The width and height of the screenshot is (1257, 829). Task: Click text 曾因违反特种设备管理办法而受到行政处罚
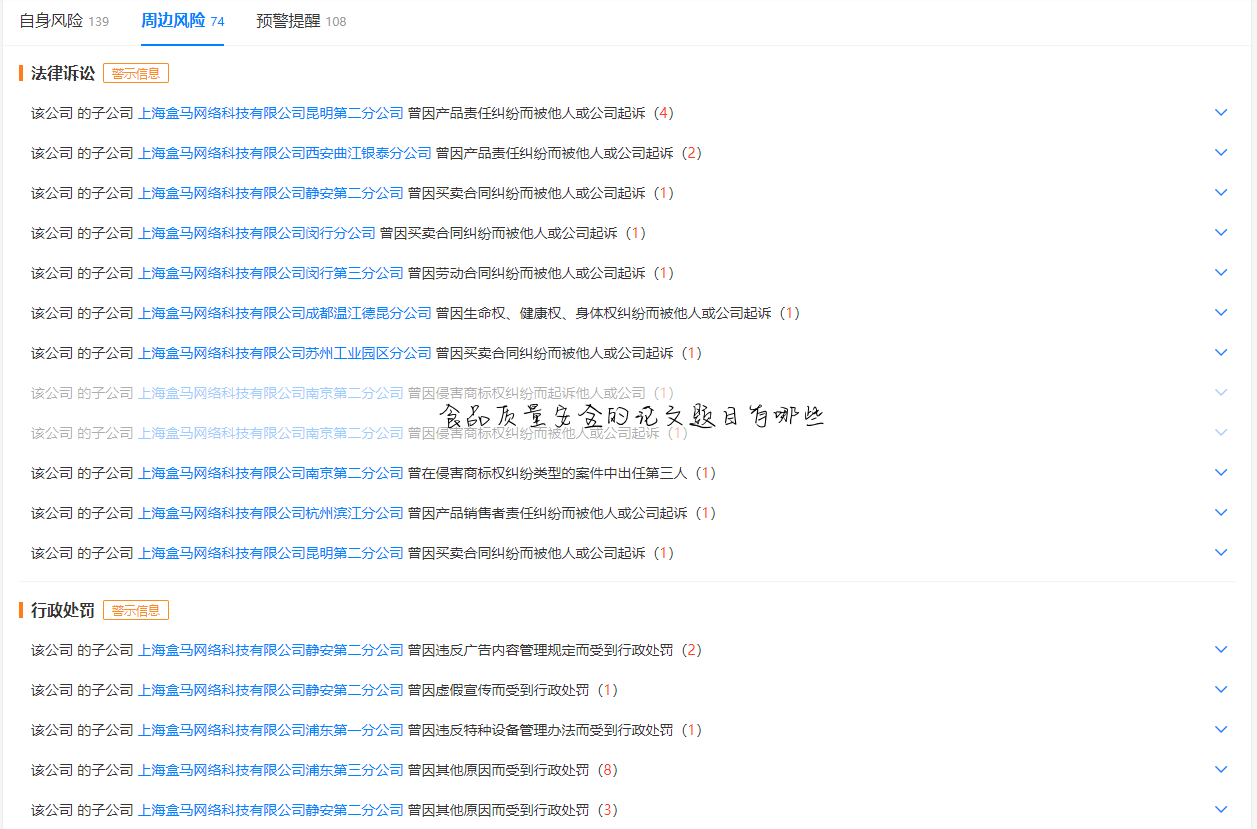coord(541,730)
